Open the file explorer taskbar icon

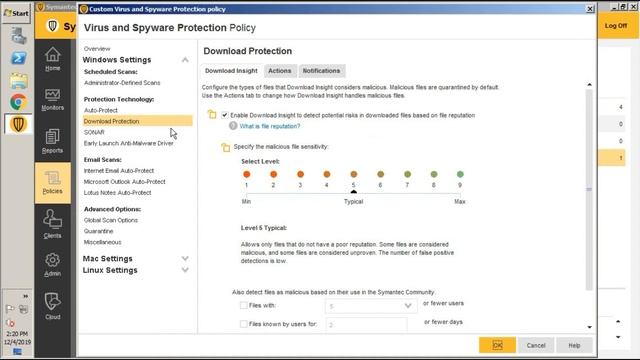[18, 80]
